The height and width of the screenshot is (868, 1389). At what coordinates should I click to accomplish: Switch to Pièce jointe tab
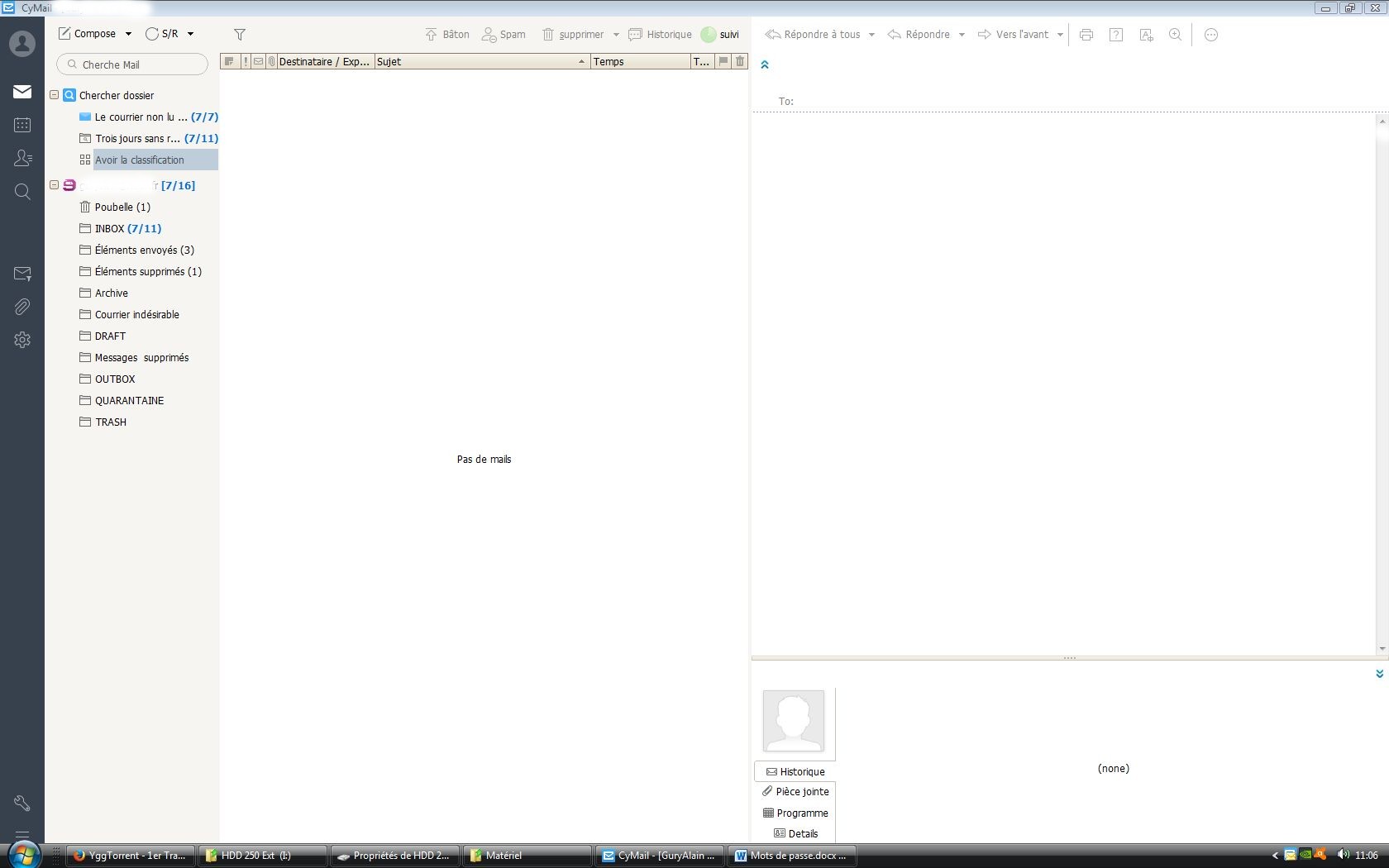click(795, 791)
